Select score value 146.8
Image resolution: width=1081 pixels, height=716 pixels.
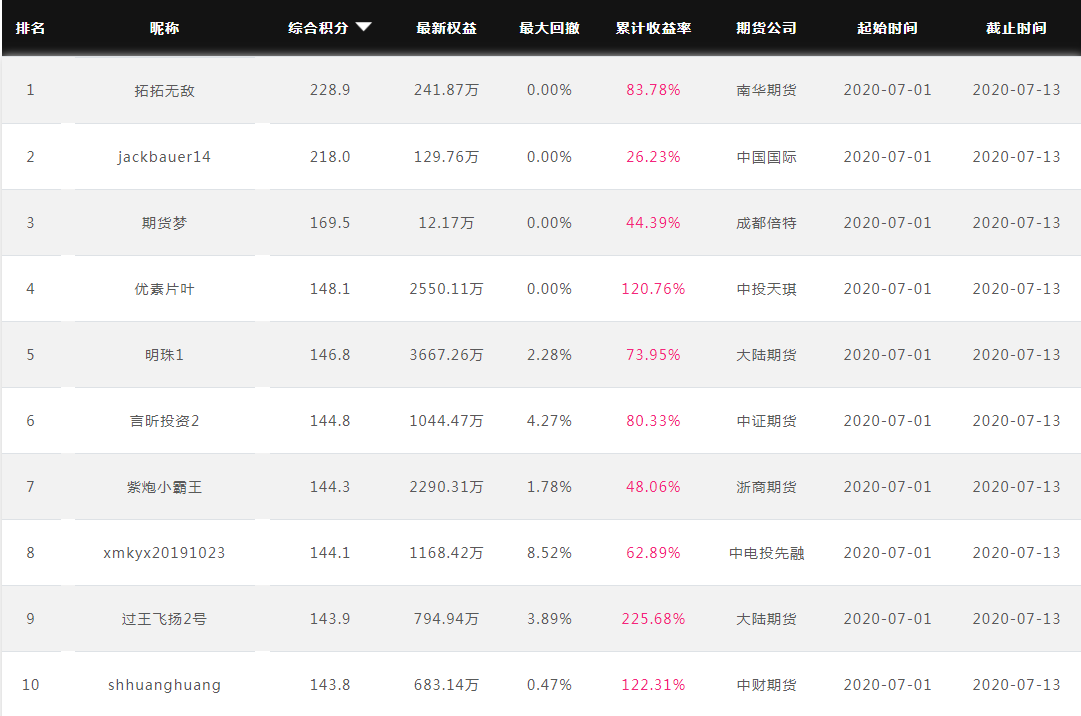click(330, 355)
